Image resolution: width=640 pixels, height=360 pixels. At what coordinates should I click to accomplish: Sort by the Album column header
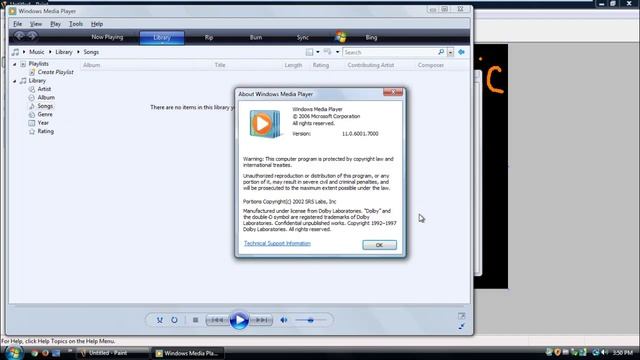point(91,65)
